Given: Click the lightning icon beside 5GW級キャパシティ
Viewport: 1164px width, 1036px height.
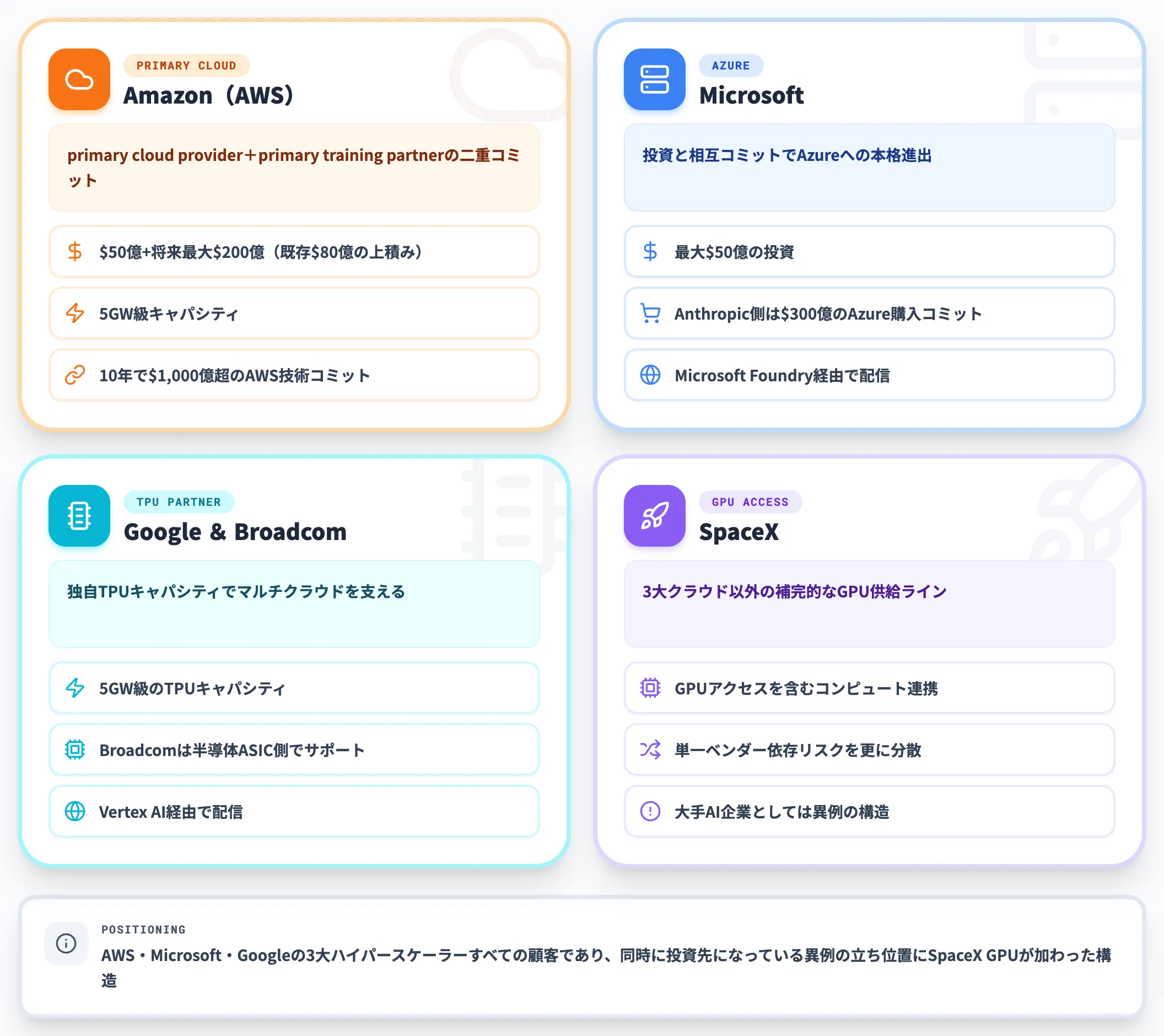Looking at the screenshot, I should (74, 313).
